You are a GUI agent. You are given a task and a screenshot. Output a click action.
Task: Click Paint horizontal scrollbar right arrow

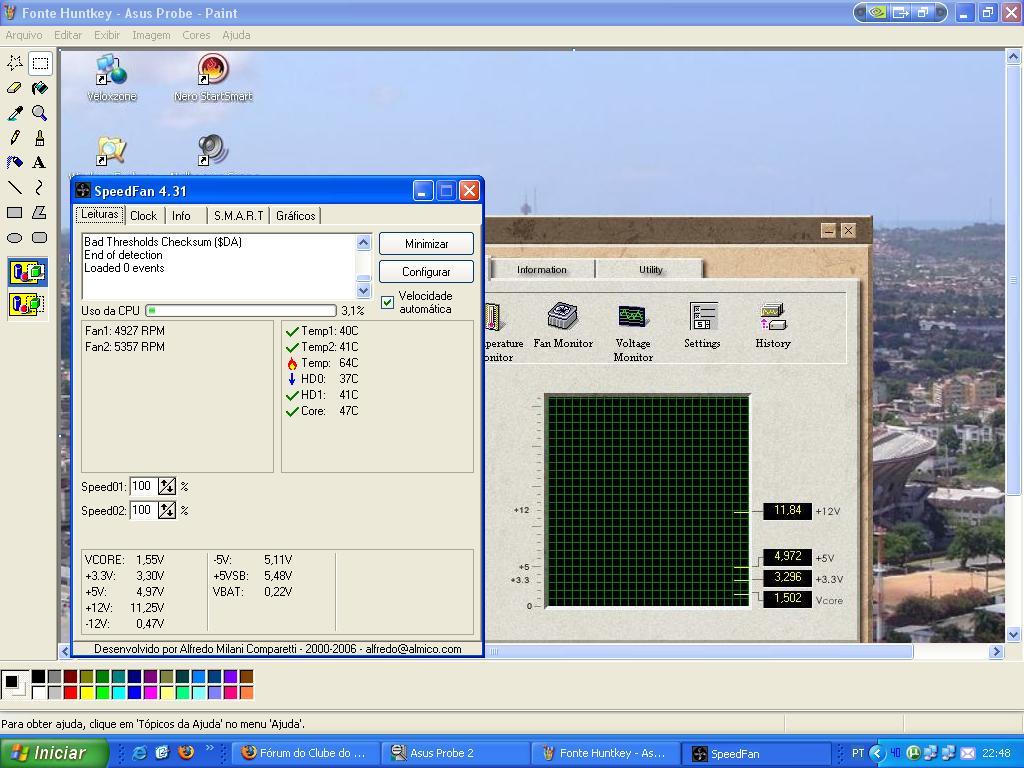click(997, 651)
